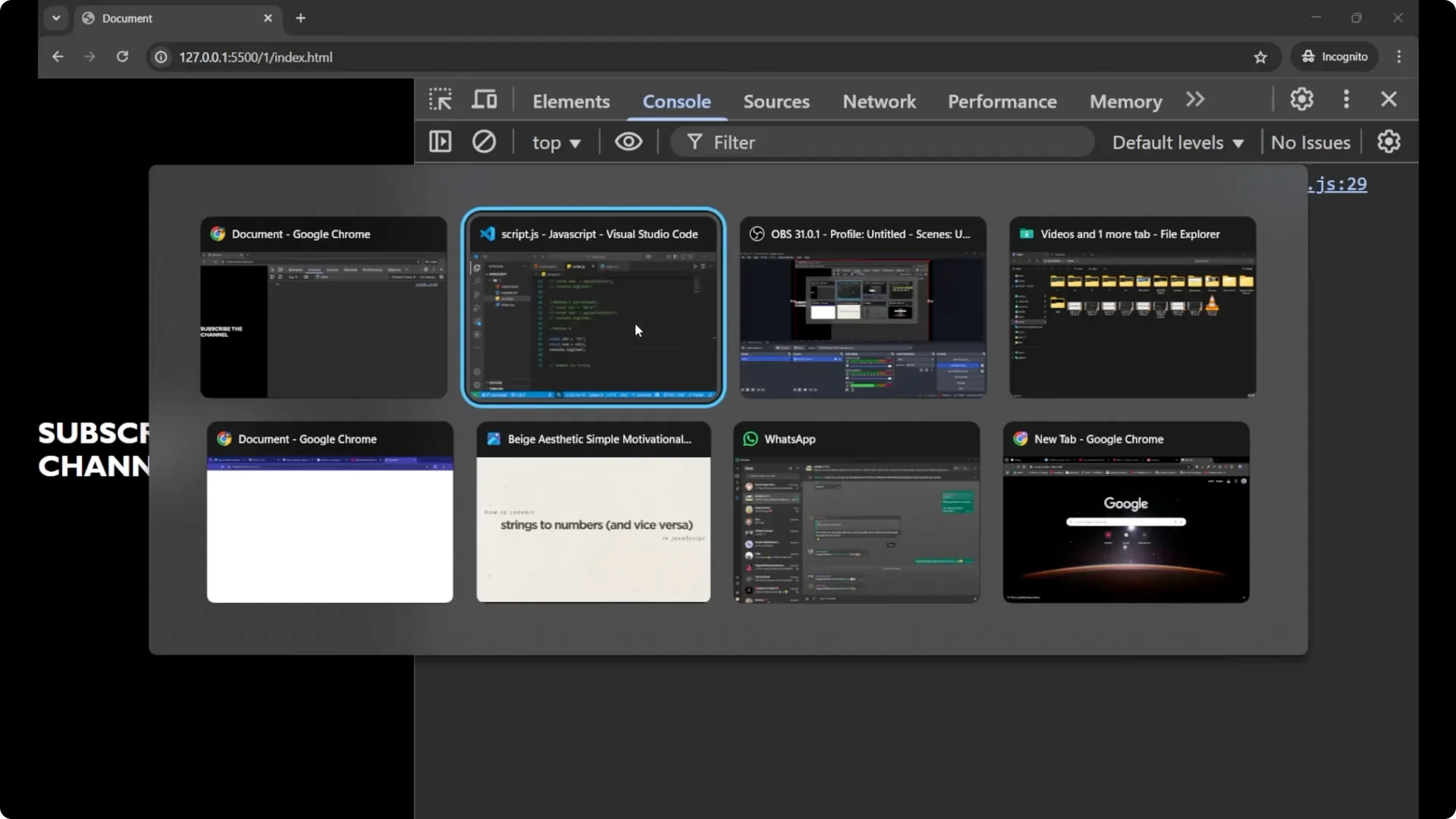
Task: Expand the Default levels dropdown
Action: [x=1178, y=143]
